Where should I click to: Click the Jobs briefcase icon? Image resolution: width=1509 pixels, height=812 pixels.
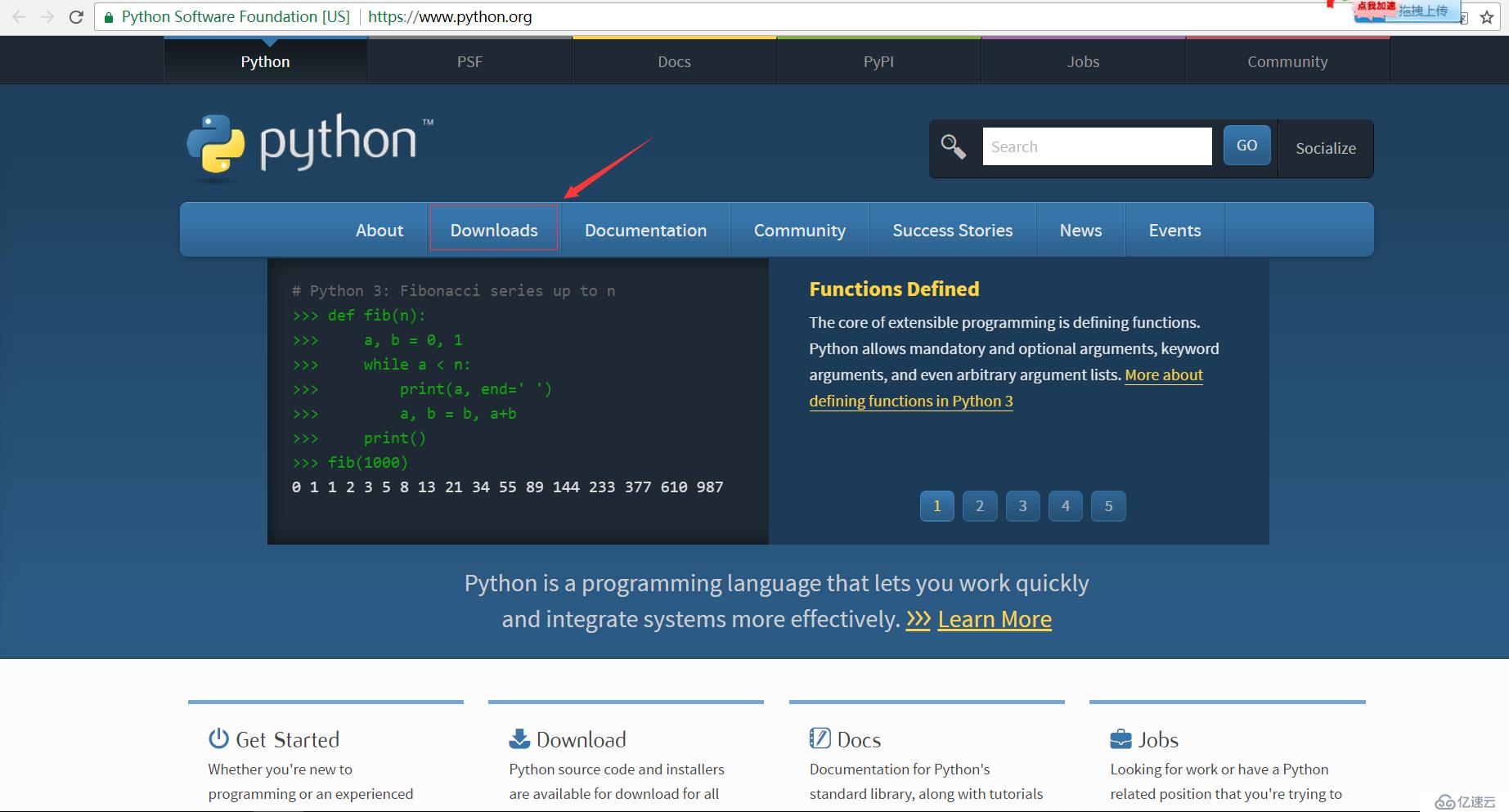click(1121, 739)
